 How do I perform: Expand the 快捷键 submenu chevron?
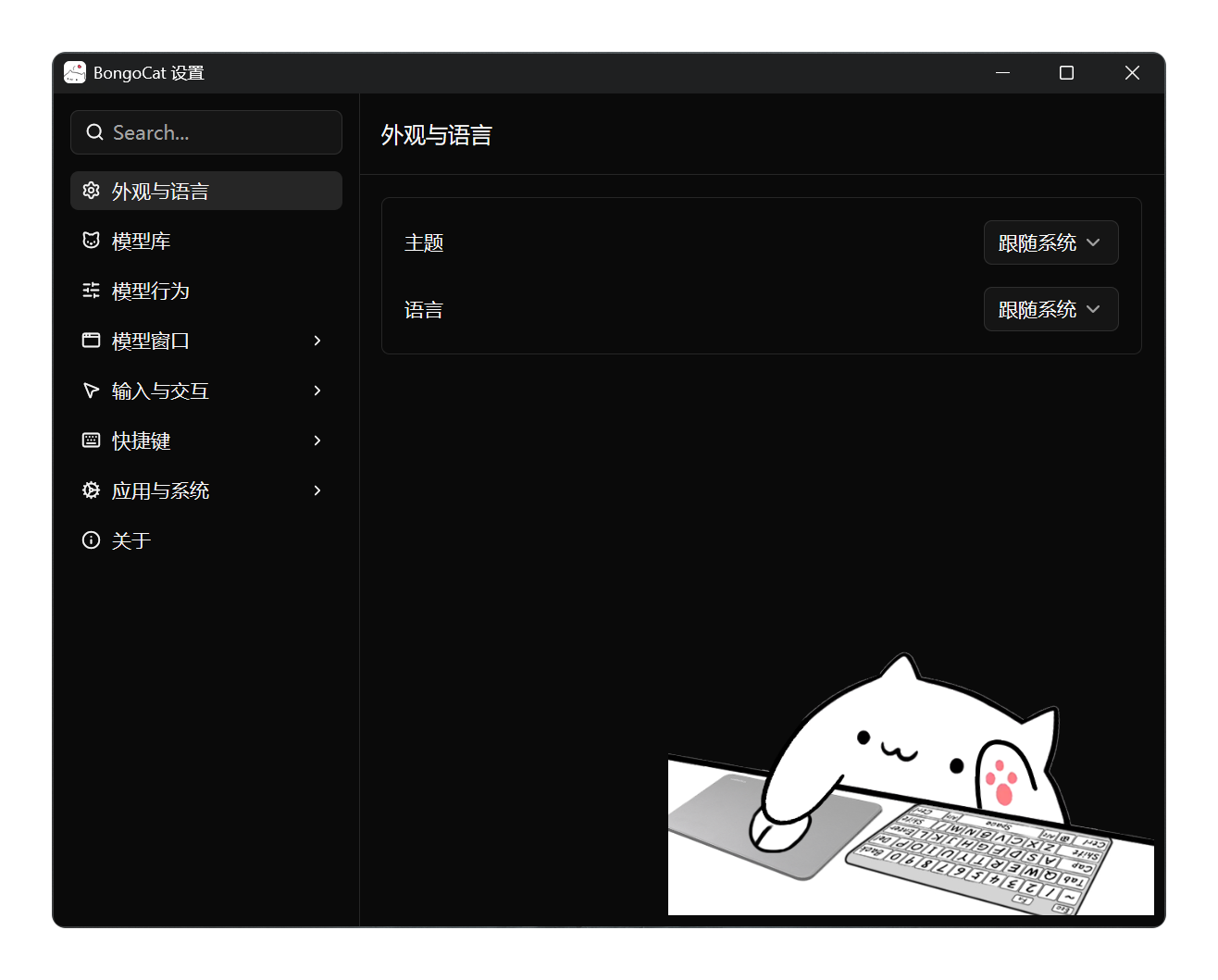point(317,440)
